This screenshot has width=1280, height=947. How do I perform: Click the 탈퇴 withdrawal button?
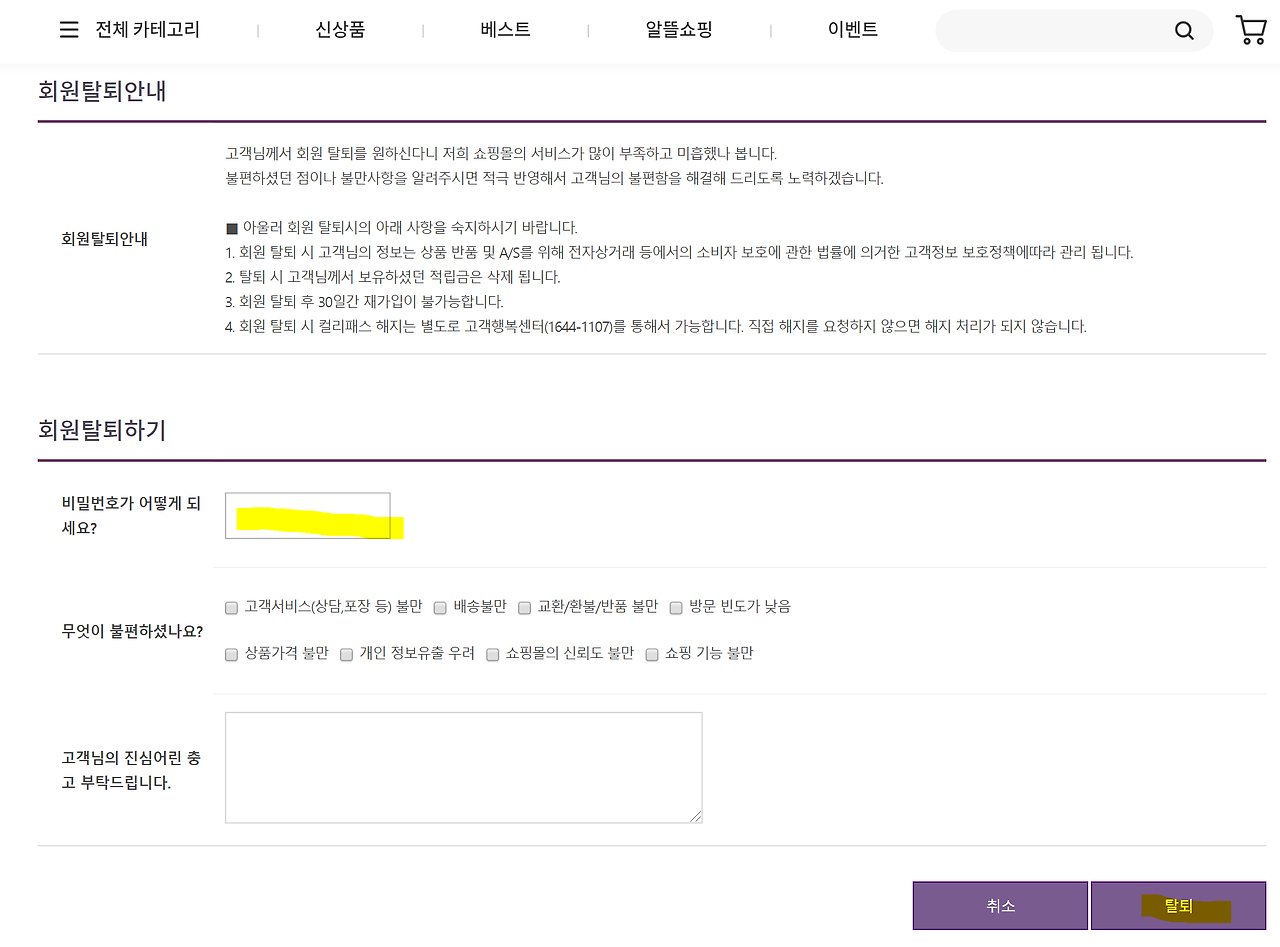(x=1177, y=905)
